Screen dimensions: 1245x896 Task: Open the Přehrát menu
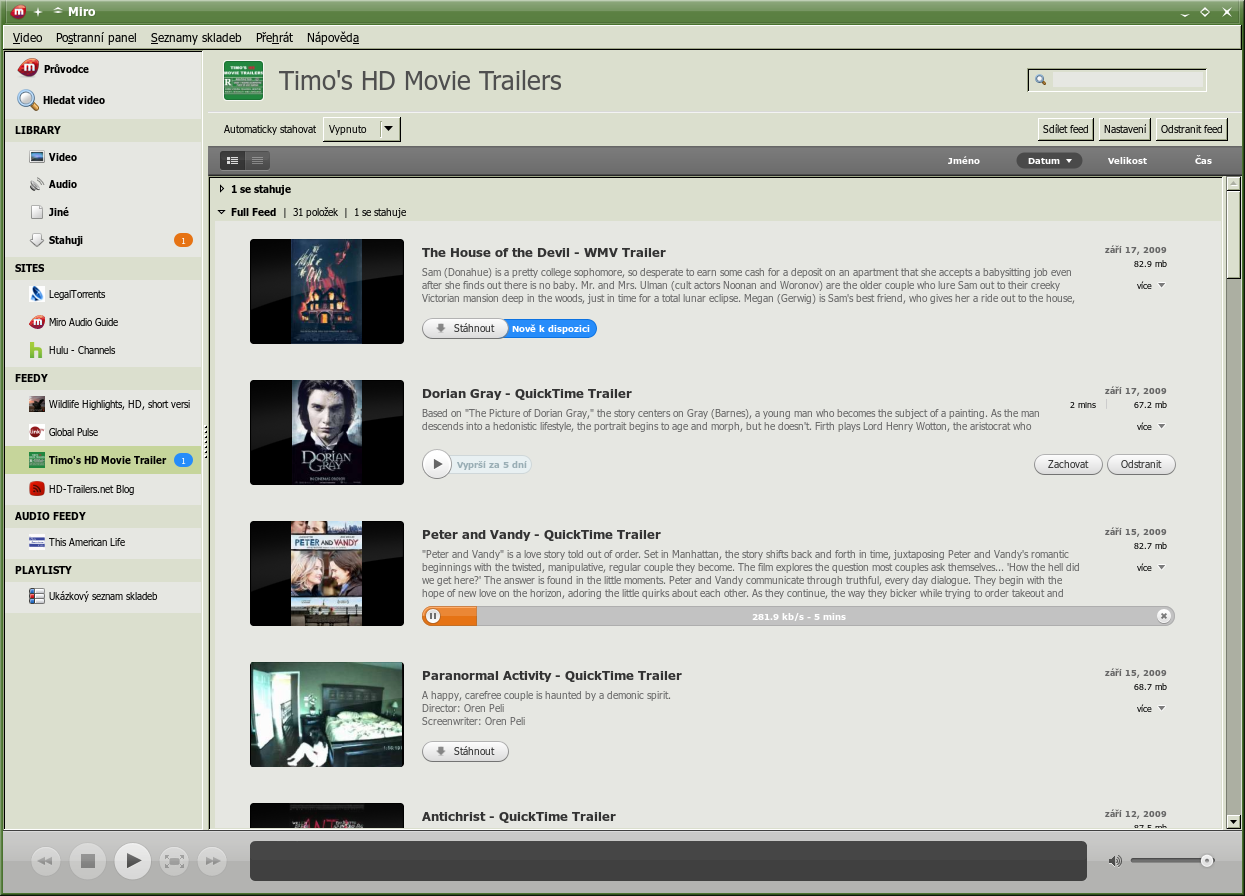point(274,38)
